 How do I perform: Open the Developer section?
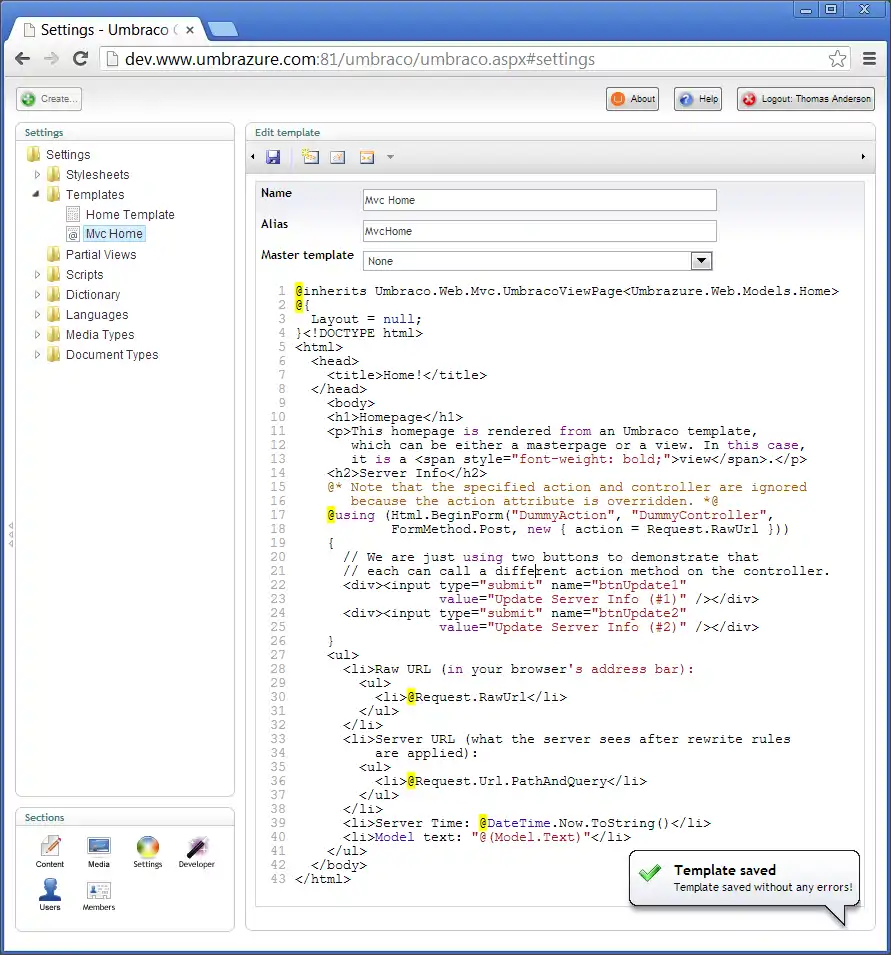[x=197, y=851]
